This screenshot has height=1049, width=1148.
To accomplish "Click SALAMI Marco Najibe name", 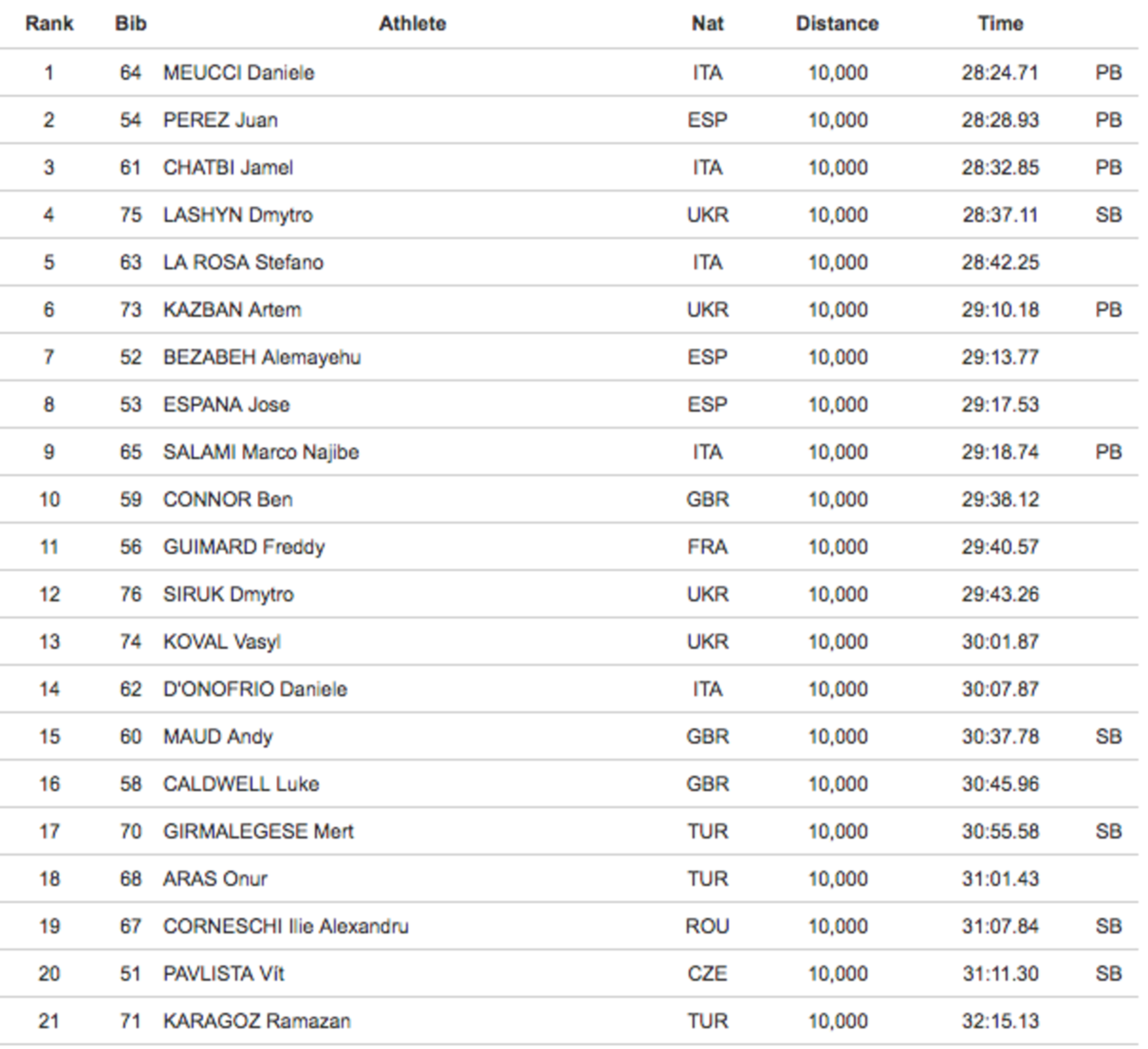I will click(261, 453).
